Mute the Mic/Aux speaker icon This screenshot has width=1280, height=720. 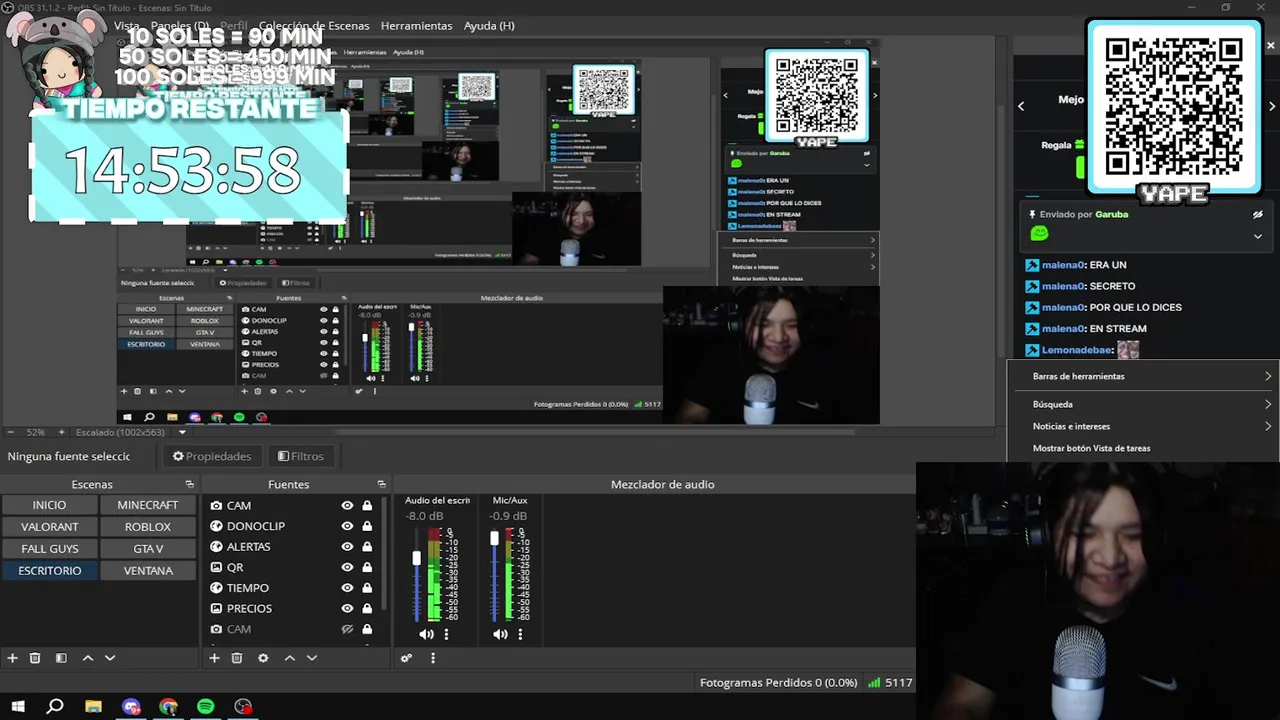500,634
